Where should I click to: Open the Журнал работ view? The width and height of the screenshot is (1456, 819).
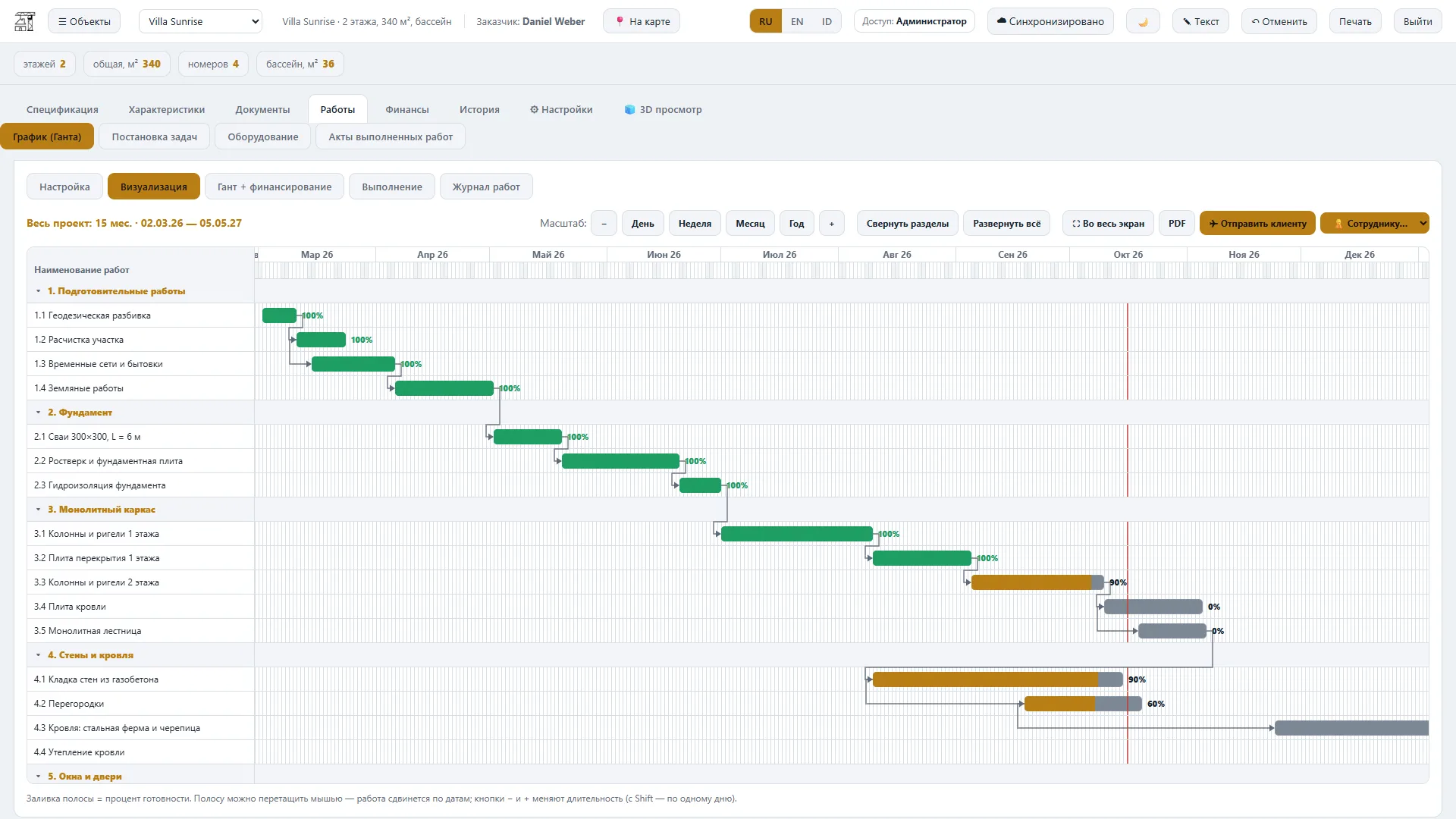point(486,187)
